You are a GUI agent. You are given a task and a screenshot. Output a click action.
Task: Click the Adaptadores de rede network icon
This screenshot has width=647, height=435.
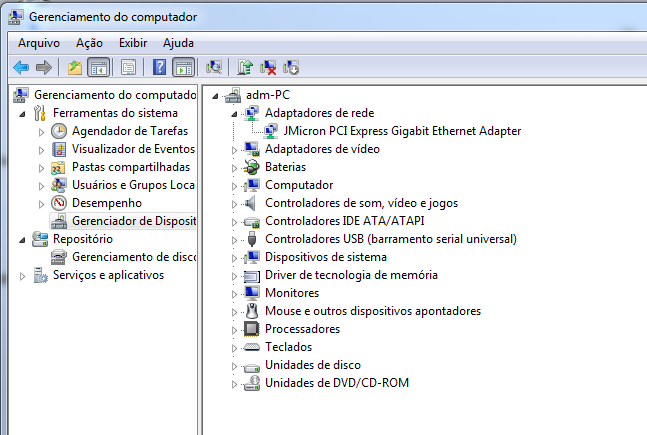252,113
